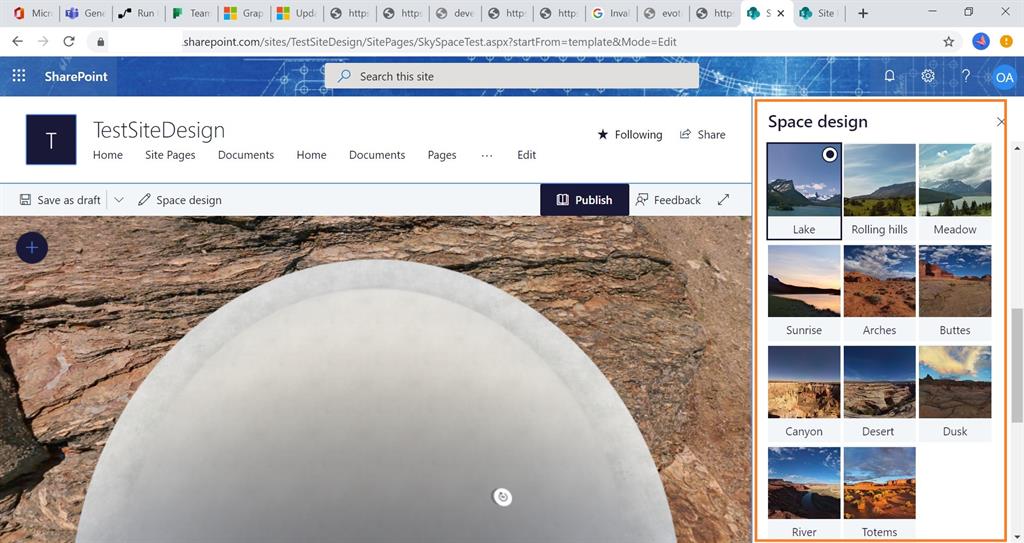The width and height of the screenshot is (1024, 543).
Task: Choose the Dusk environment thumbnail
Action: point(955,393)
